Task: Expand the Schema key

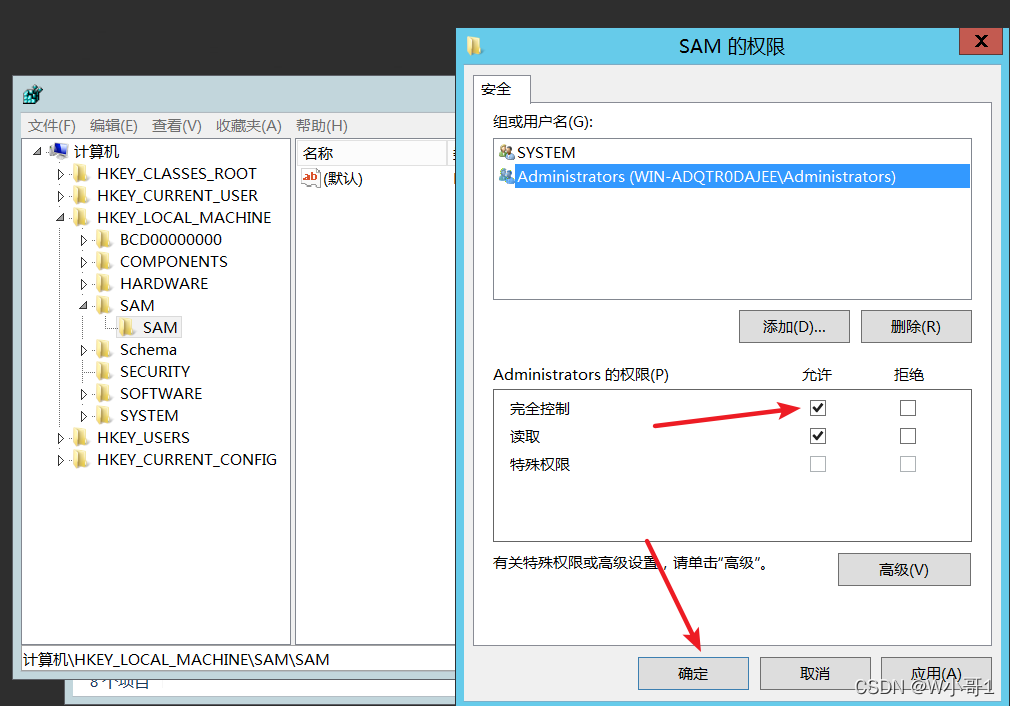Action: (83, 350)
